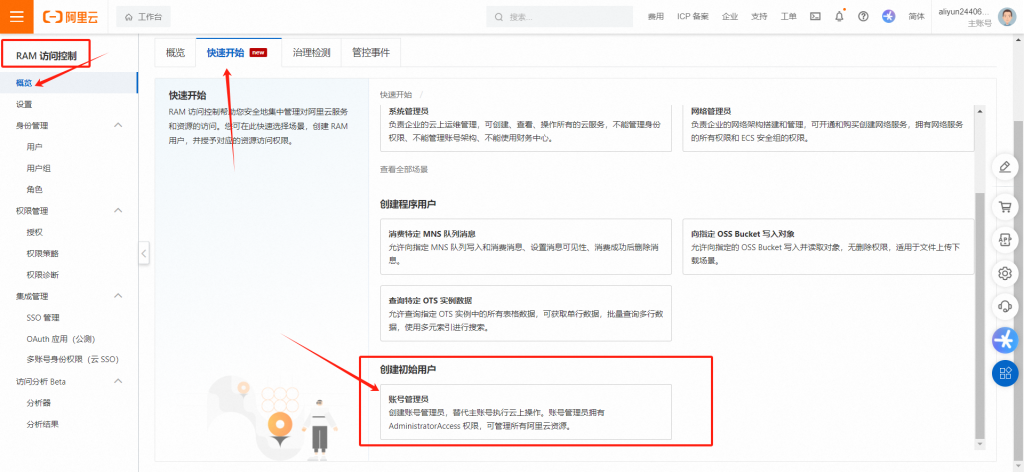Viewport: 1024px width, 472px height.
Task: Collapse the 访问分析 Beta section
Action: [x=118, y=381]
